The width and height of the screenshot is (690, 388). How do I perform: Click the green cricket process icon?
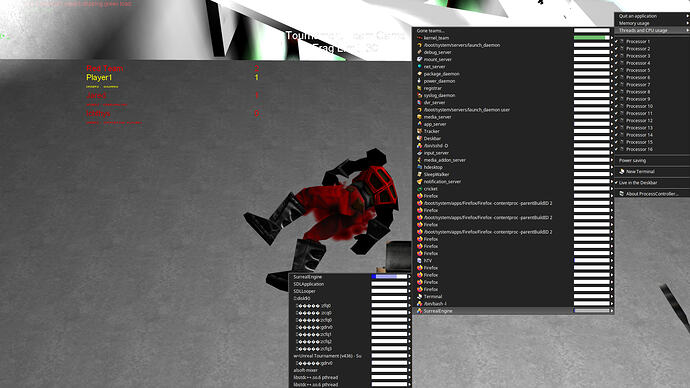(419, 189)
